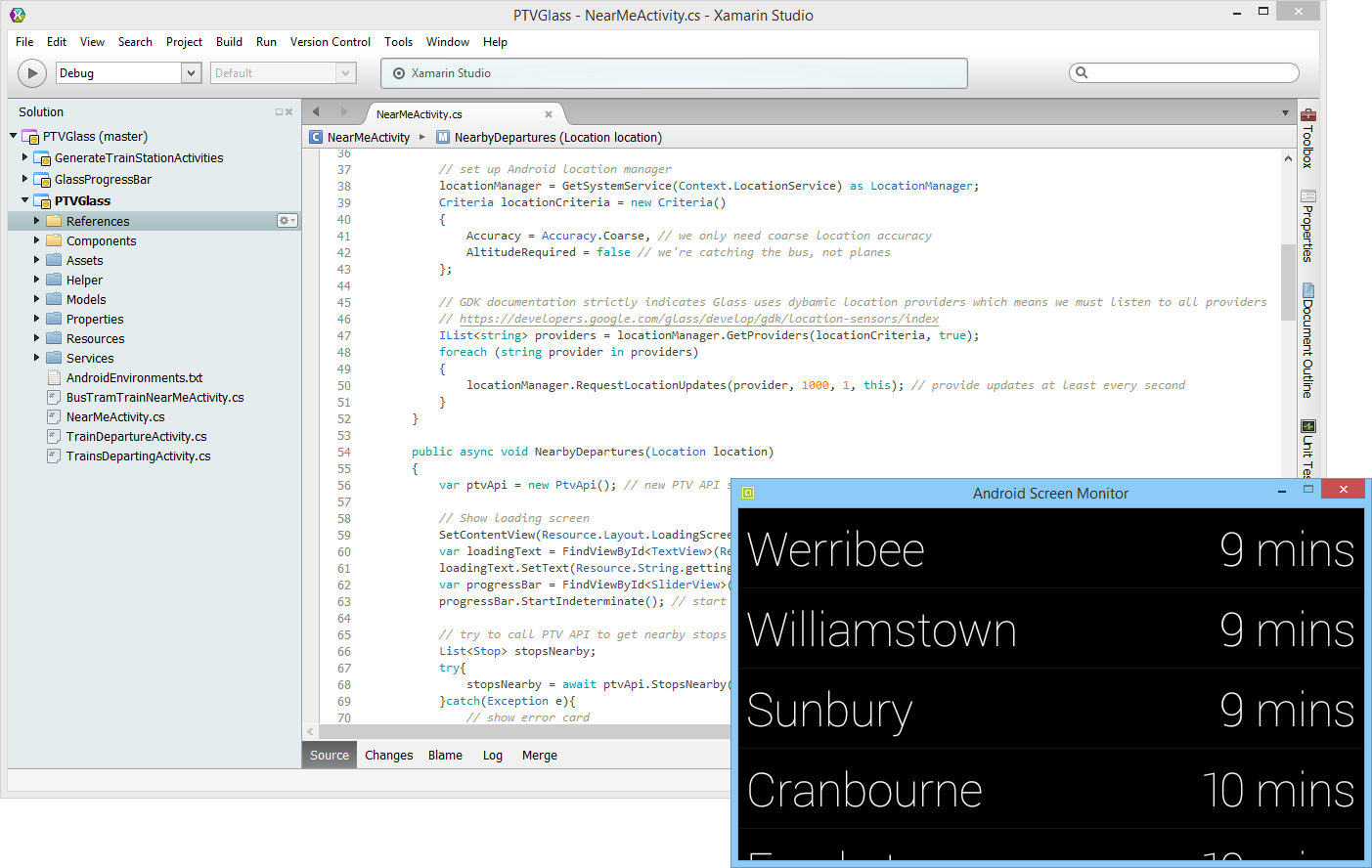The width and height of the screenshot is (1372, 868).
Task: Expand the Resources folder
Action: point(37,338)
